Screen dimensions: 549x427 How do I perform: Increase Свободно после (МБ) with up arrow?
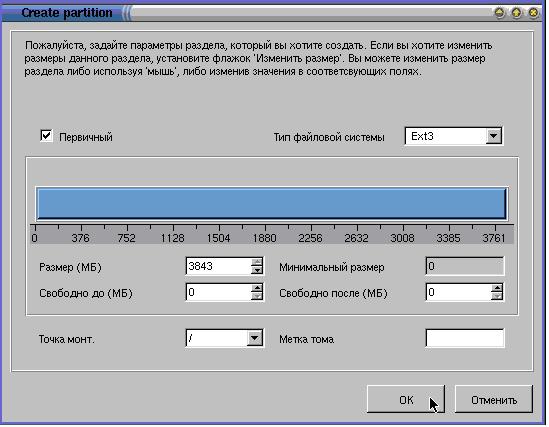pos(497,288)
